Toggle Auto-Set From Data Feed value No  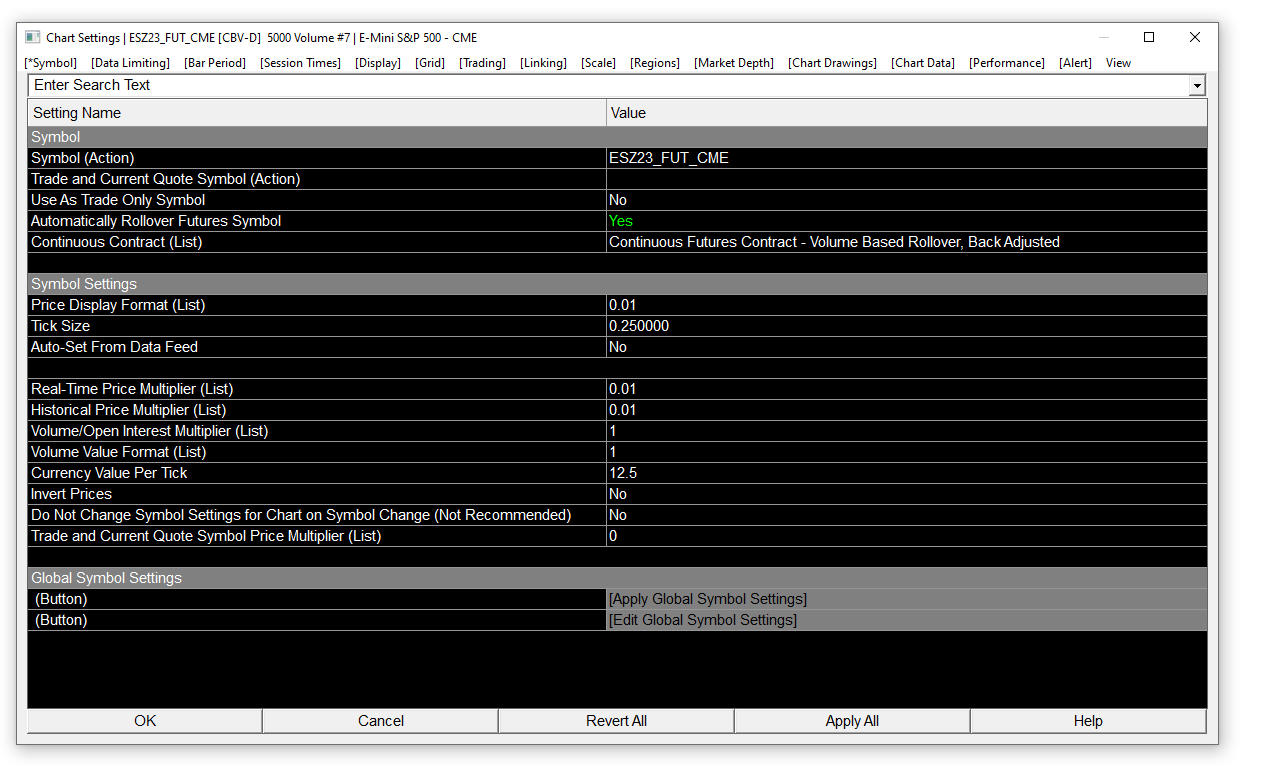(x=906, y=347)
